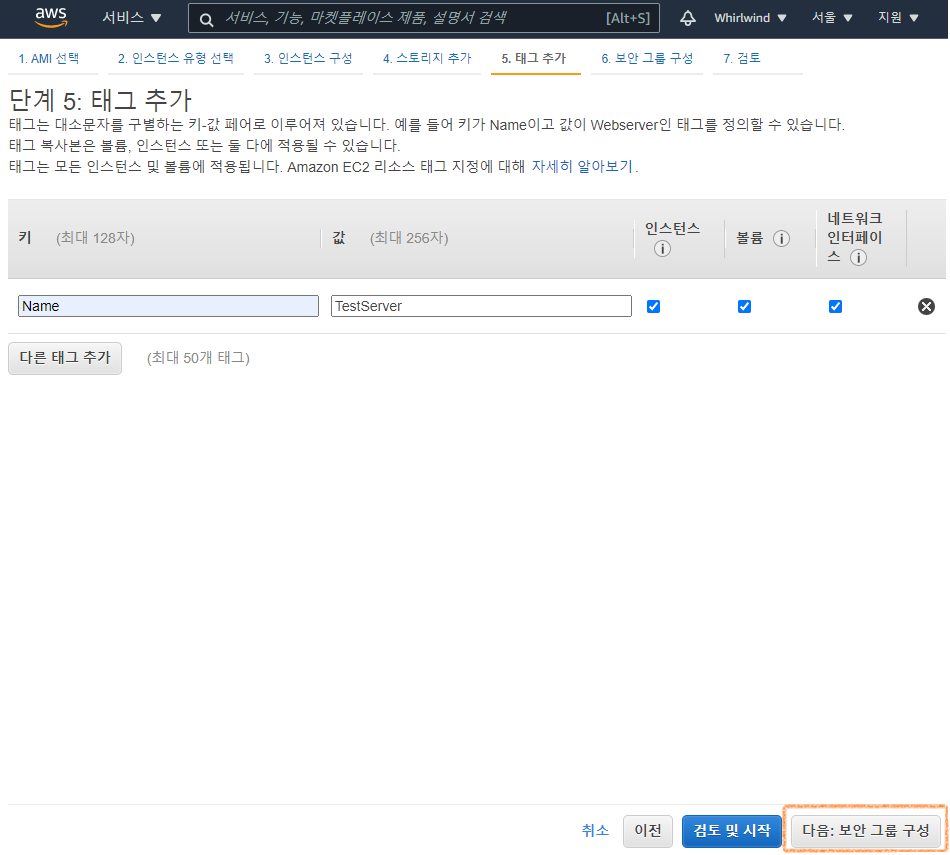
Task: Click the [Alt+S] shortcut hint
Action: pyautogui.click(x=628, y=18)
